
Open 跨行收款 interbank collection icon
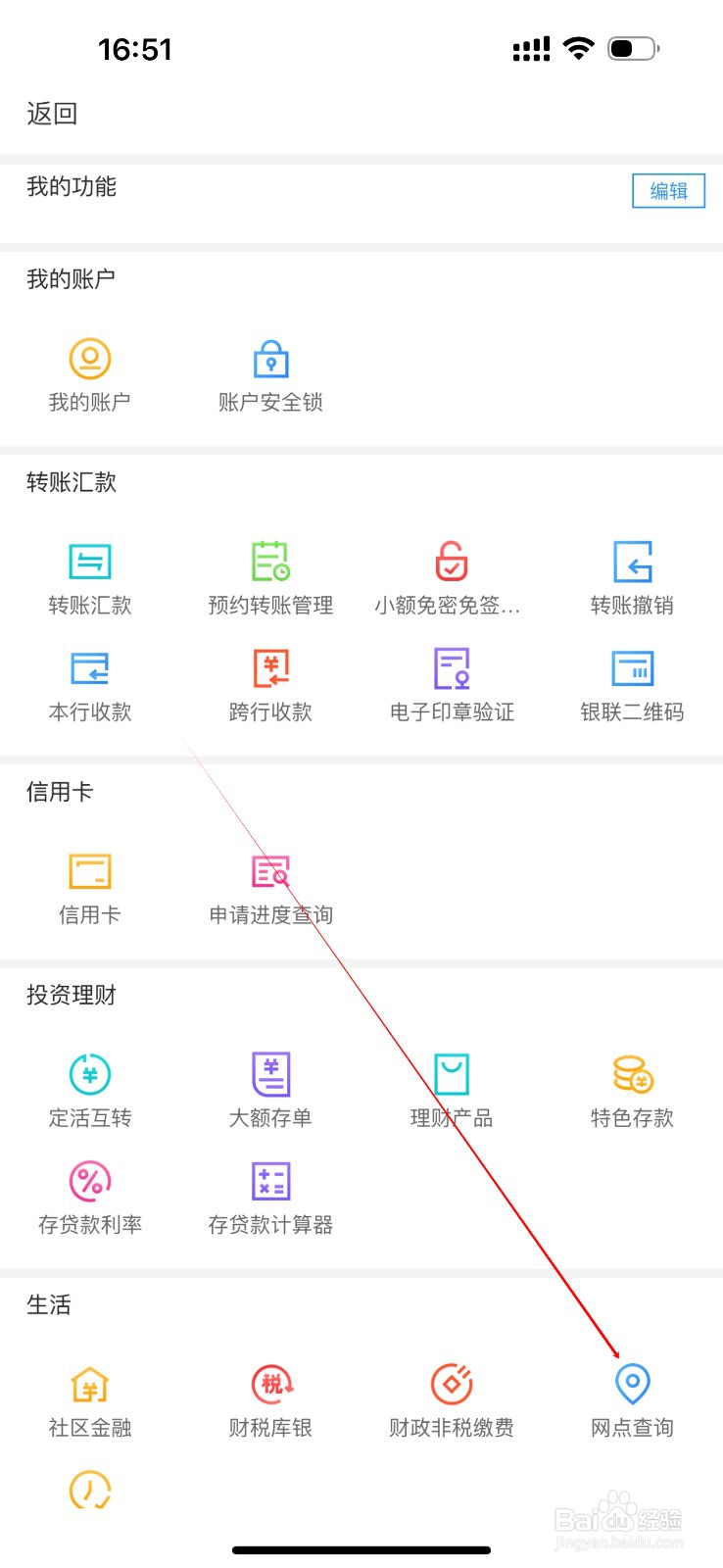[270, 668]
